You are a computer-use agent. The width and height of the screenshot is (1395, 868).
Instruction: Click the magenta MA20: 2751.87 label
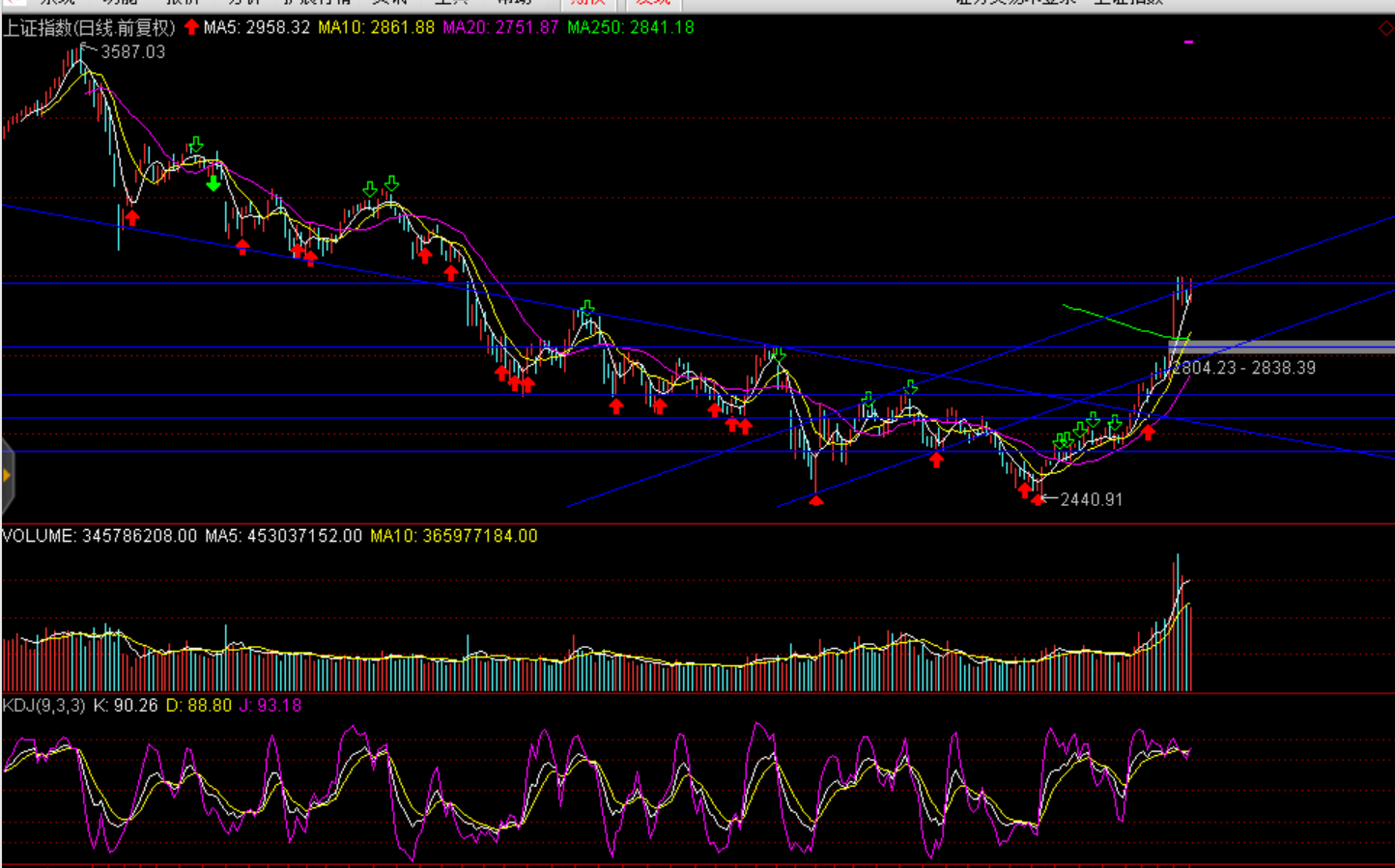[x=500, y=28]
